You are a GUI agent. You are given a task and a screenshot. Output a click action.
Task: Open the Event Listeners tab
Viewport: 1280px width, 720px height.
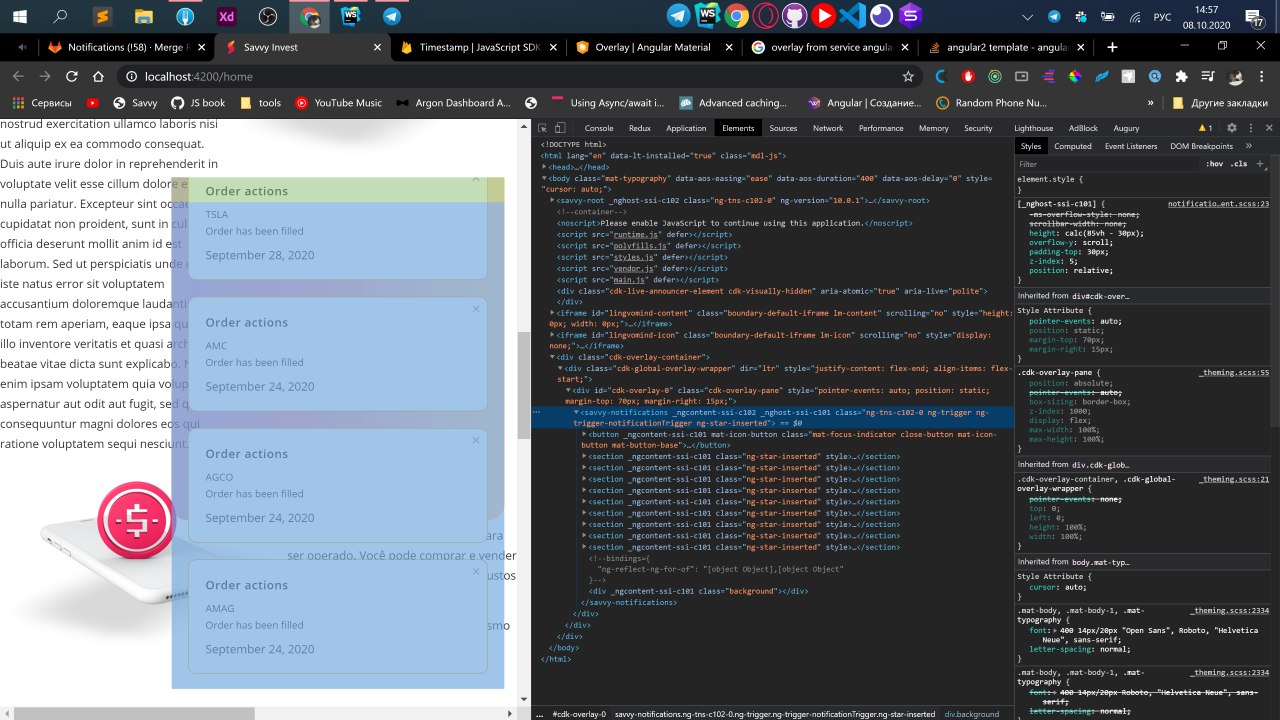pyautogui.click(x=1131, y=146)
